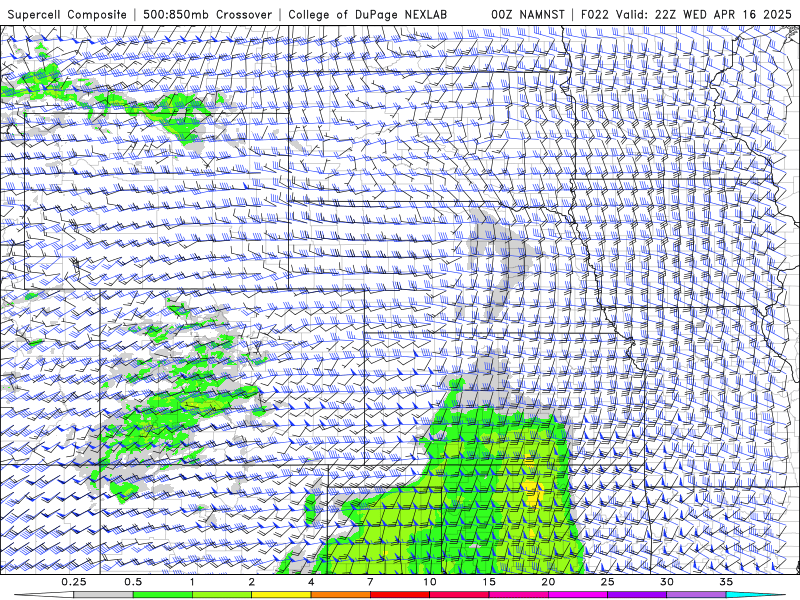The height and width of the screenshot is (600, 800).
Task: Click the cyan color bar end segment
Action: (x=755, y=595)
